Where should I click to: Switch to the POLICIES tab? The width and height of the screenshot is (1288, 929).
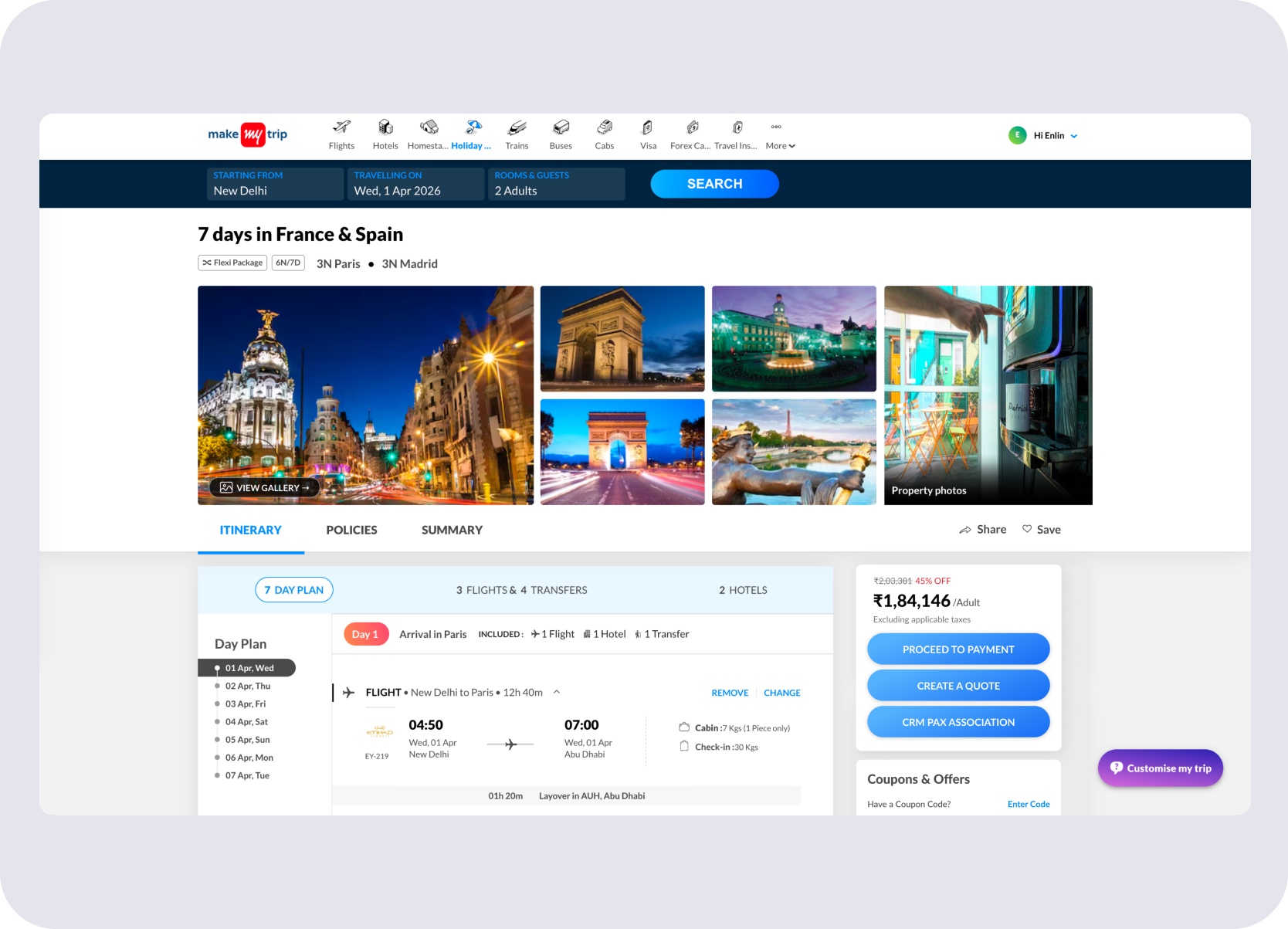click(351, 531)
